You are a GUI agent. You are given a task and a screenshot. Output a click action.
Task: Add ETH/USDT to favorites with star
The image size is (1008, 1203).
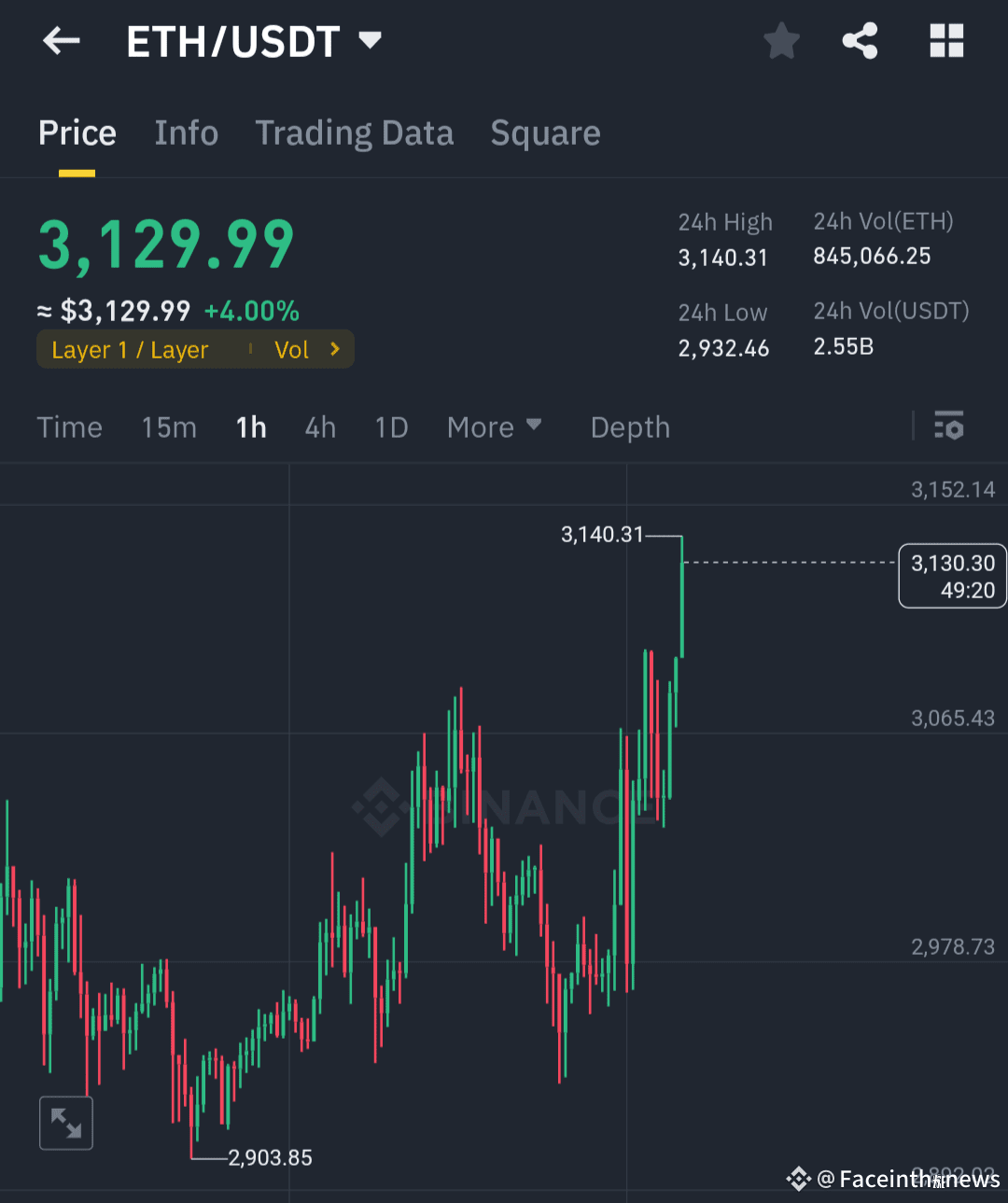781,41
